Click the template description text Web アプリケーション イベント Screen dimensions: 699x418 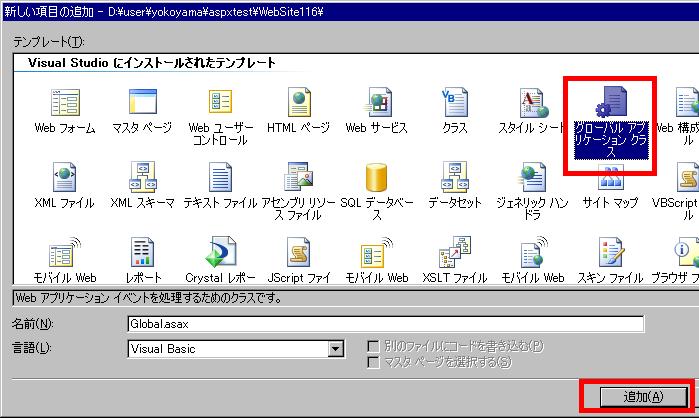click(x=149, y=298)
